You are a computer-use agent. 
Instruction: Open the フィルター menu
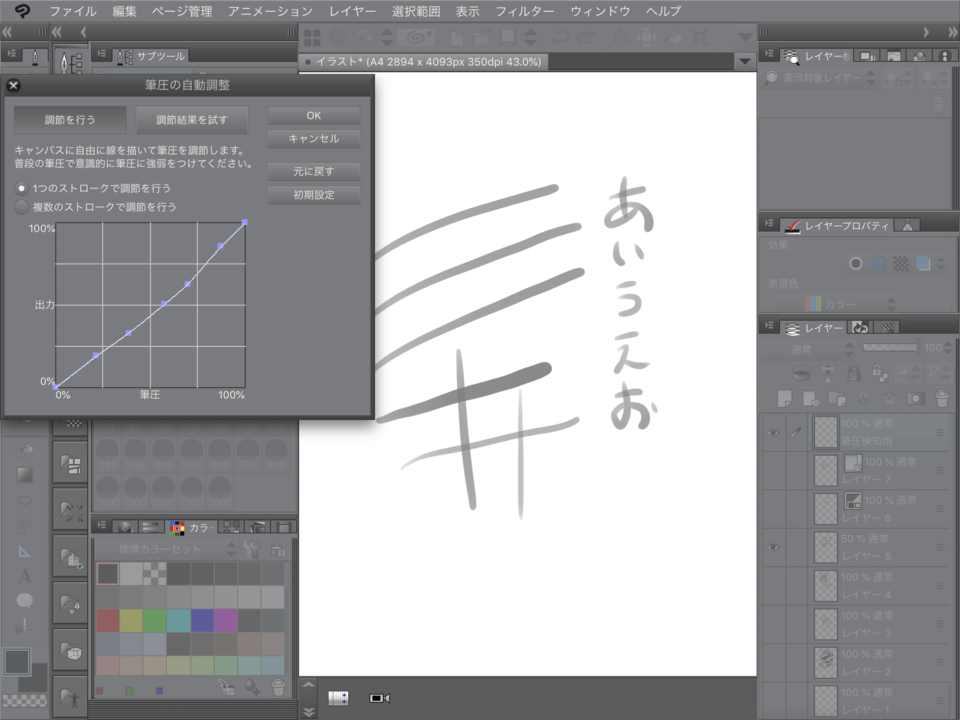click(x=525, y=11)
